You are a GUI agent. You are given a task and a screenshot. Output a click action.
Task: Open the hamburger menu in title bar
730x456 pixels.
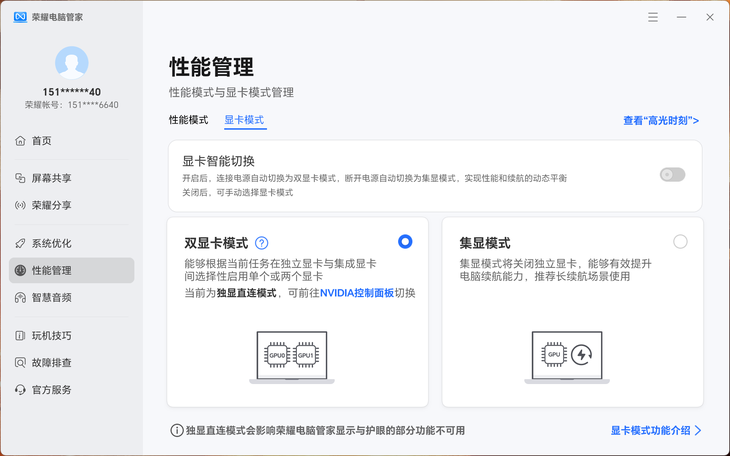tap(653, 17)
